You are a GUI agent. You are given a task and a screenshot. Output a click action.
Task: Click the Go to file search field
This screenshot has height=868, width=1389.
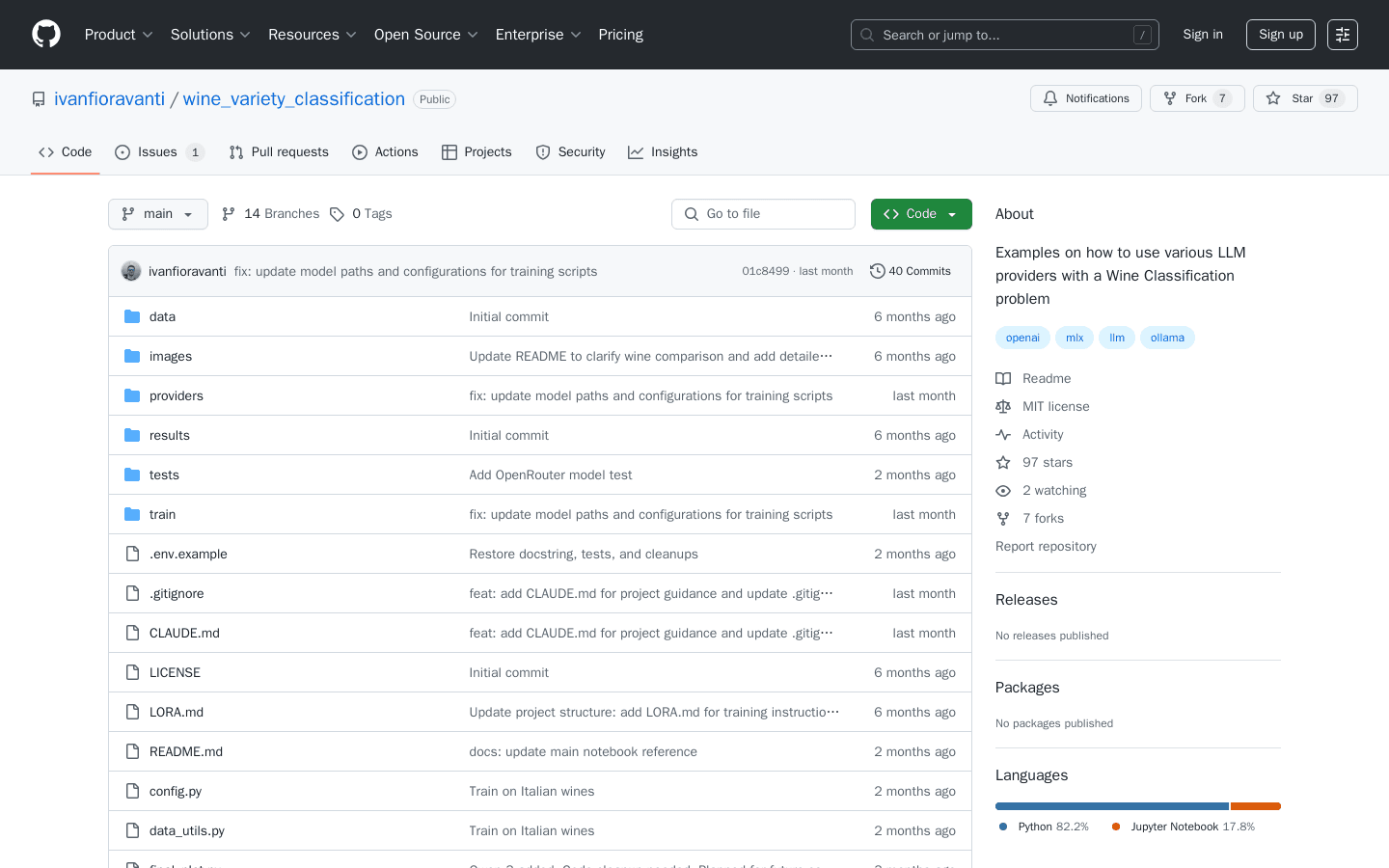(x=763, y=214)
